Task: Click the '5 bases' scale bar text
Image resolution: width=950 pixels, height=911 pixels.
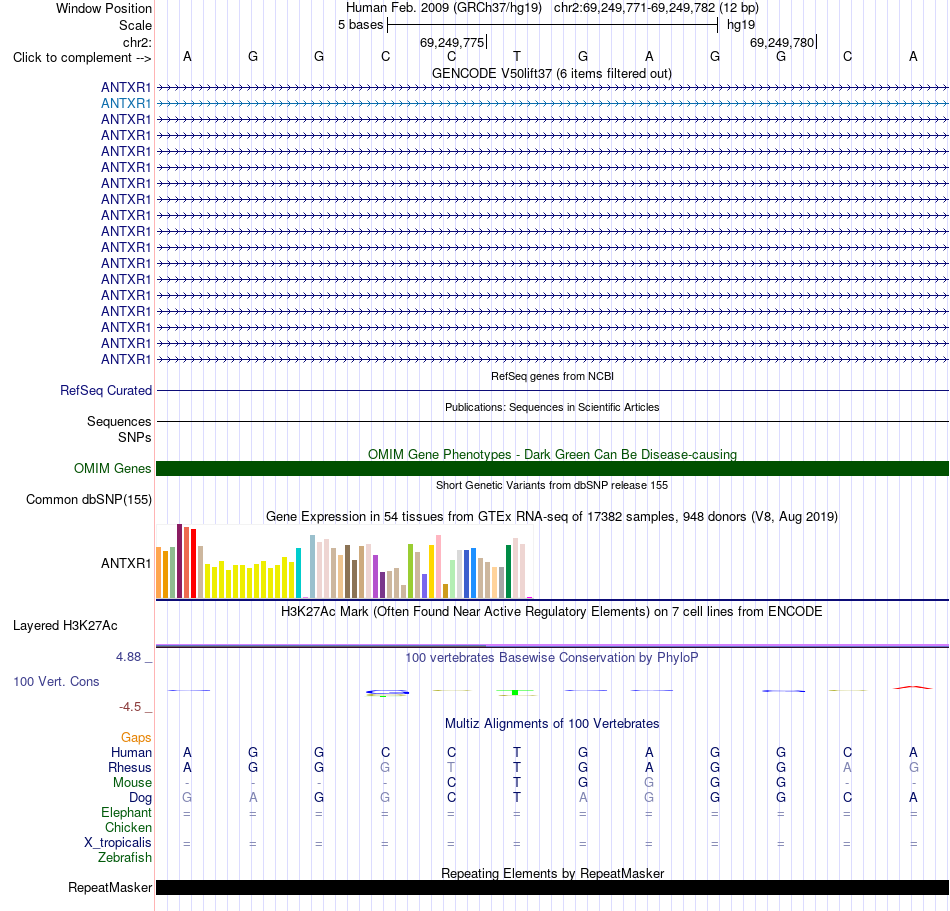Action: pos(360,25)
